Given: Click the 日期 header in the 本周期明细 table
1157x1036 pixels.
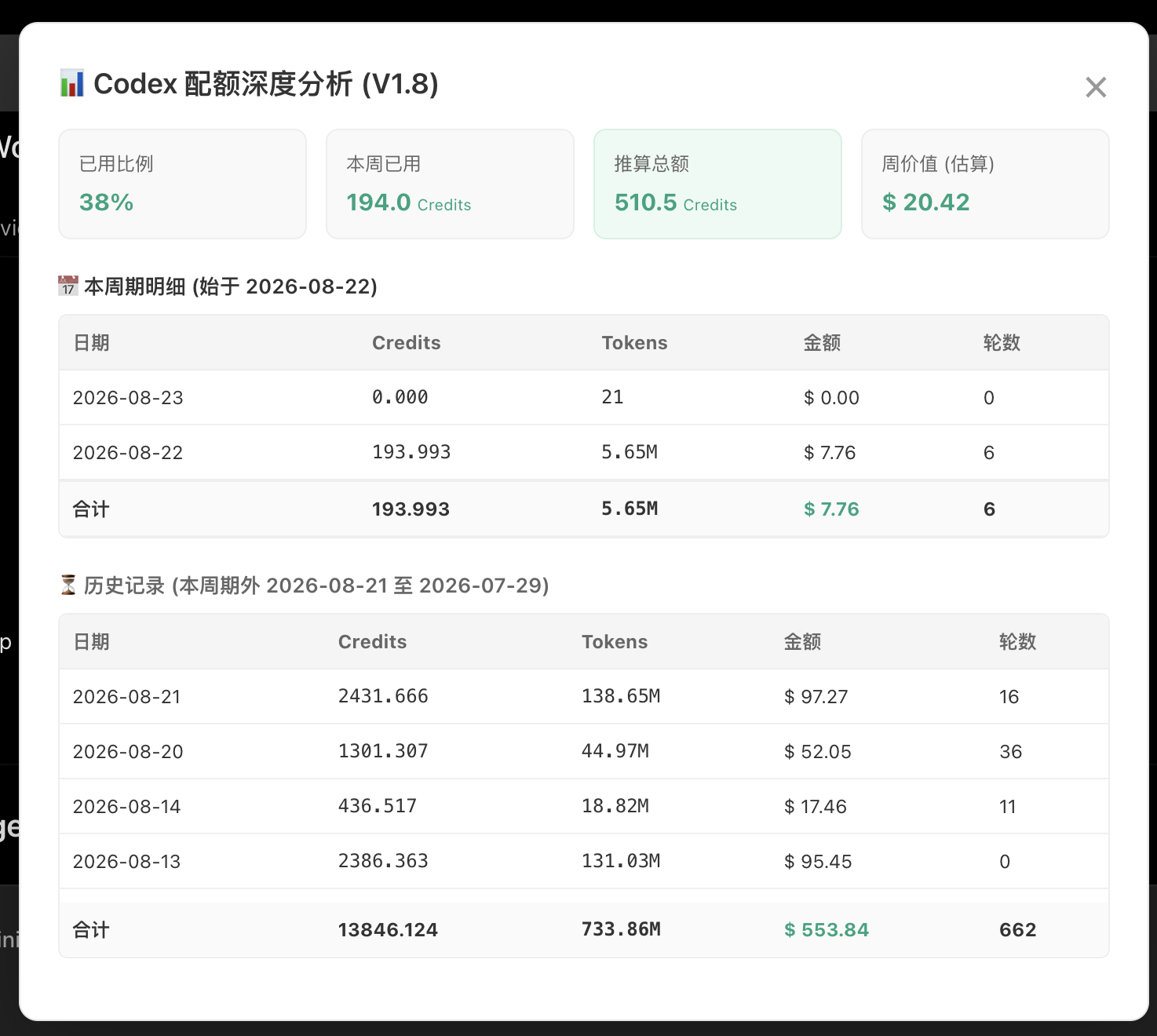Looking at the screenshot, I should click(x=91, y=343).
